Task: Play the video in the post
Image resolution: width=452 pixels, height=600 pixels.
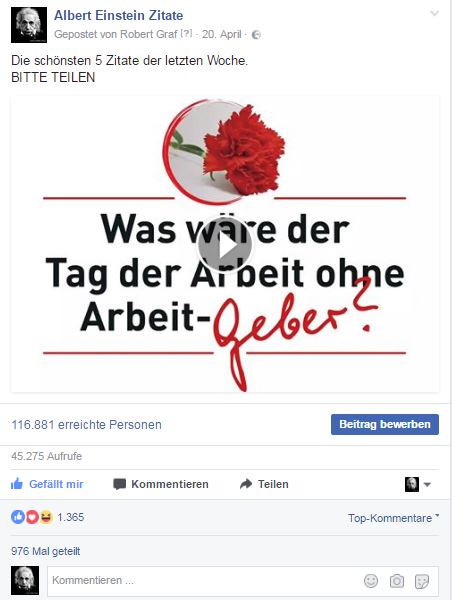Action: pos(225,245)
